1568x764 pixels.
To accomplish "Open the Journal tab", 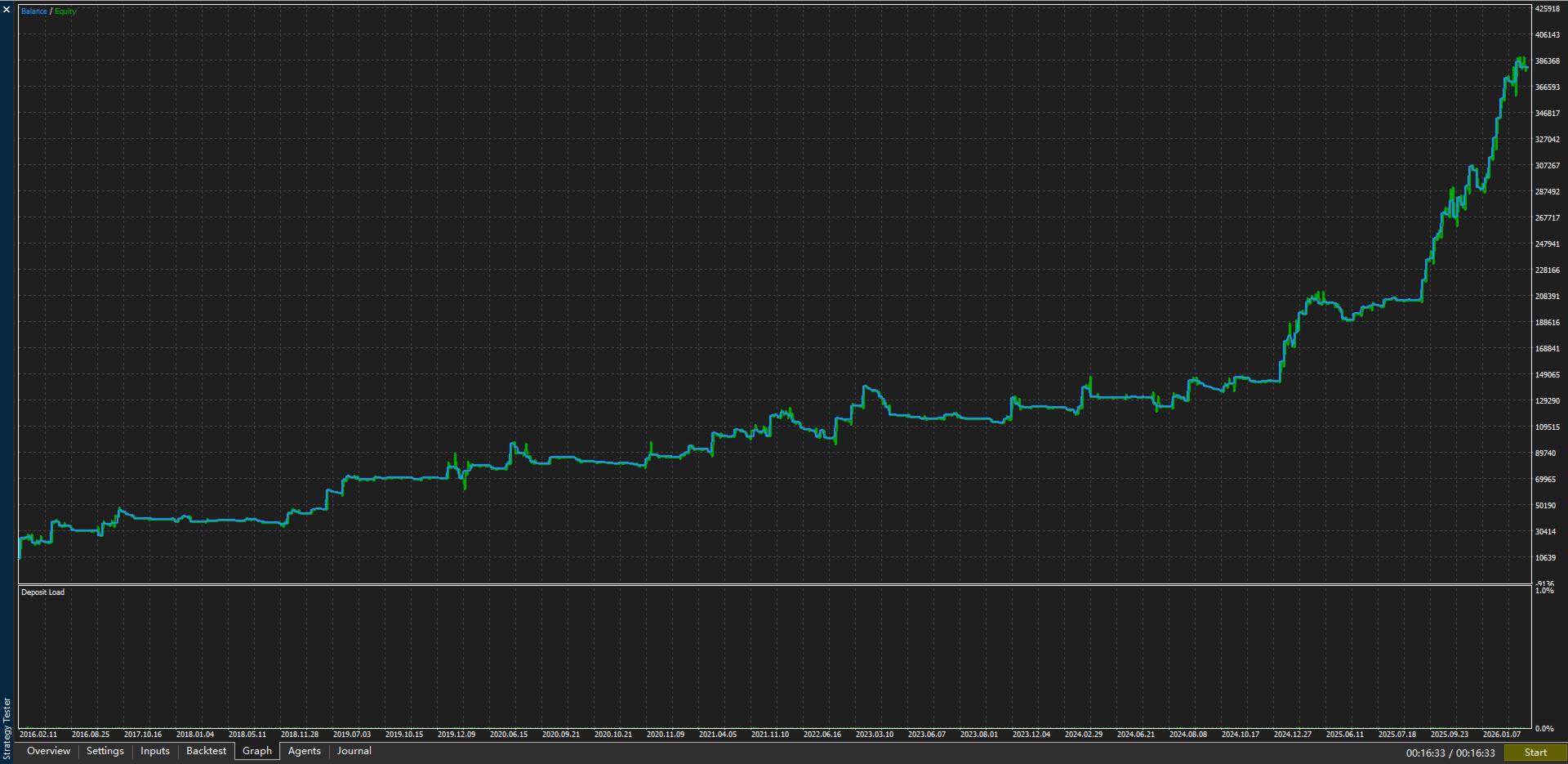I will click(x=354, y=751).
